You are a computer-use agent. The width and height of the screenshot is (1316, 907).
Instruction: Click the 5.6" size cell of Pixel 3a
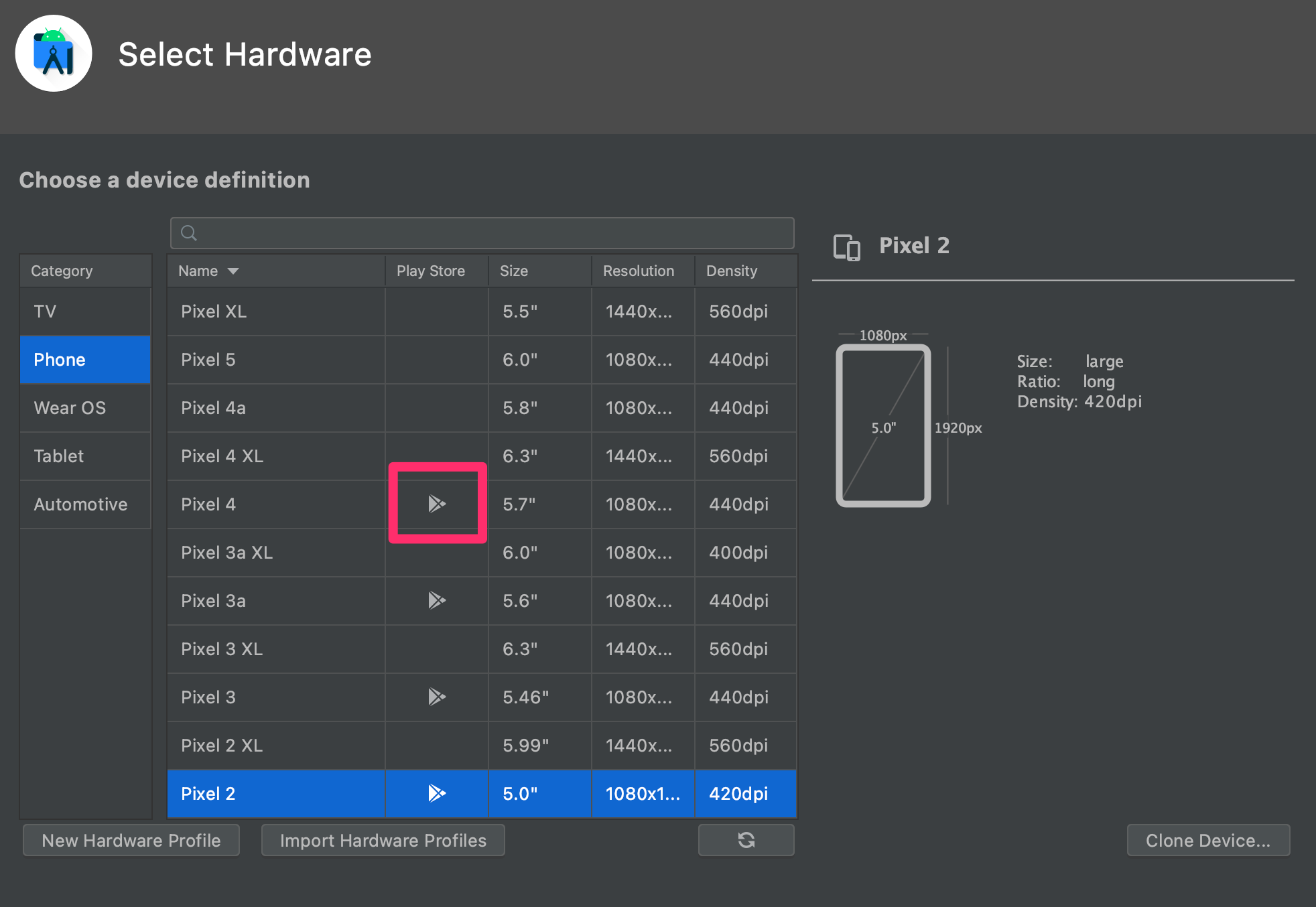coord(540,601)
